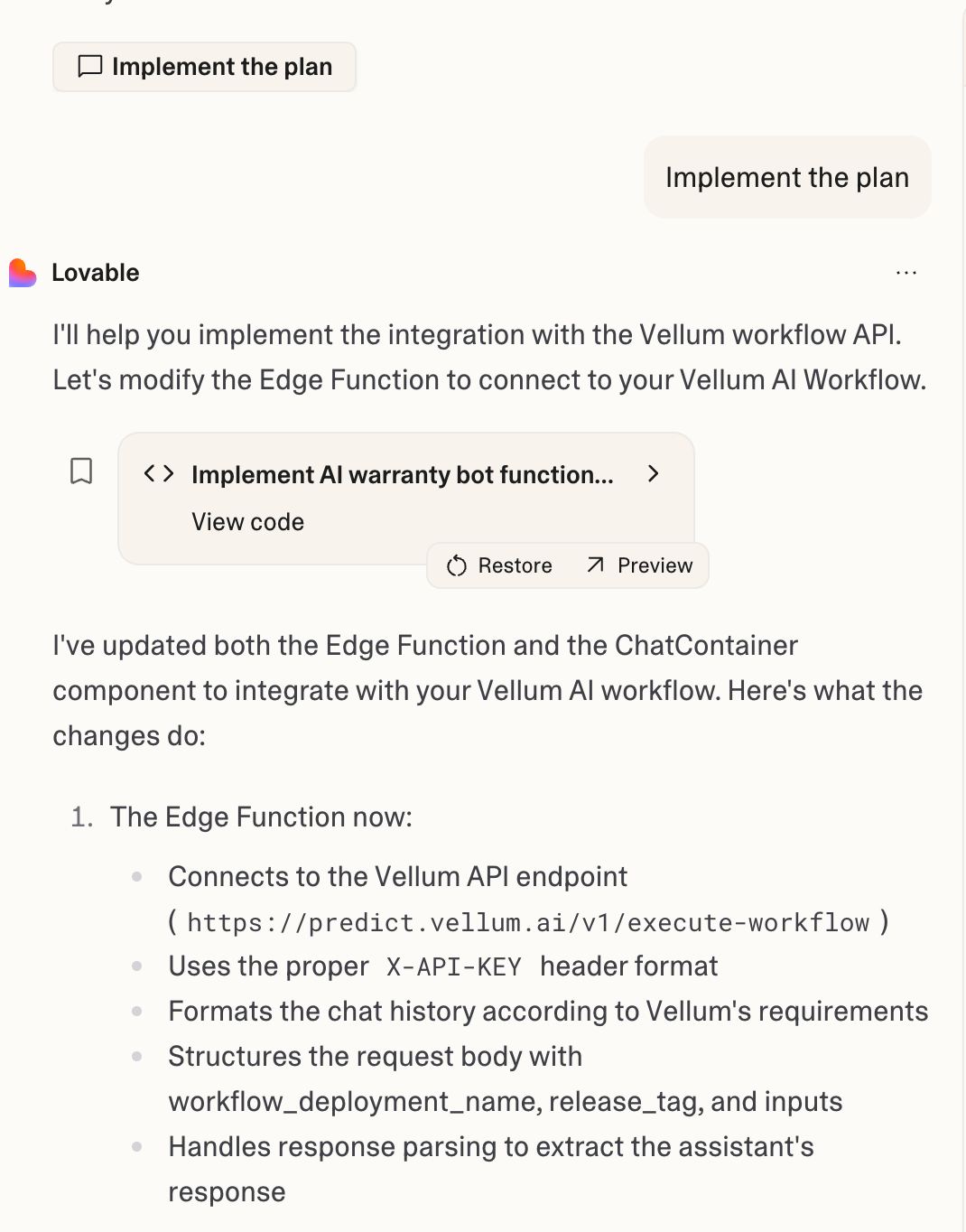Click the predict.vellum.ai execute-workflow URL code
This screenshot has width=966, height=1232.
click(528, 923)
